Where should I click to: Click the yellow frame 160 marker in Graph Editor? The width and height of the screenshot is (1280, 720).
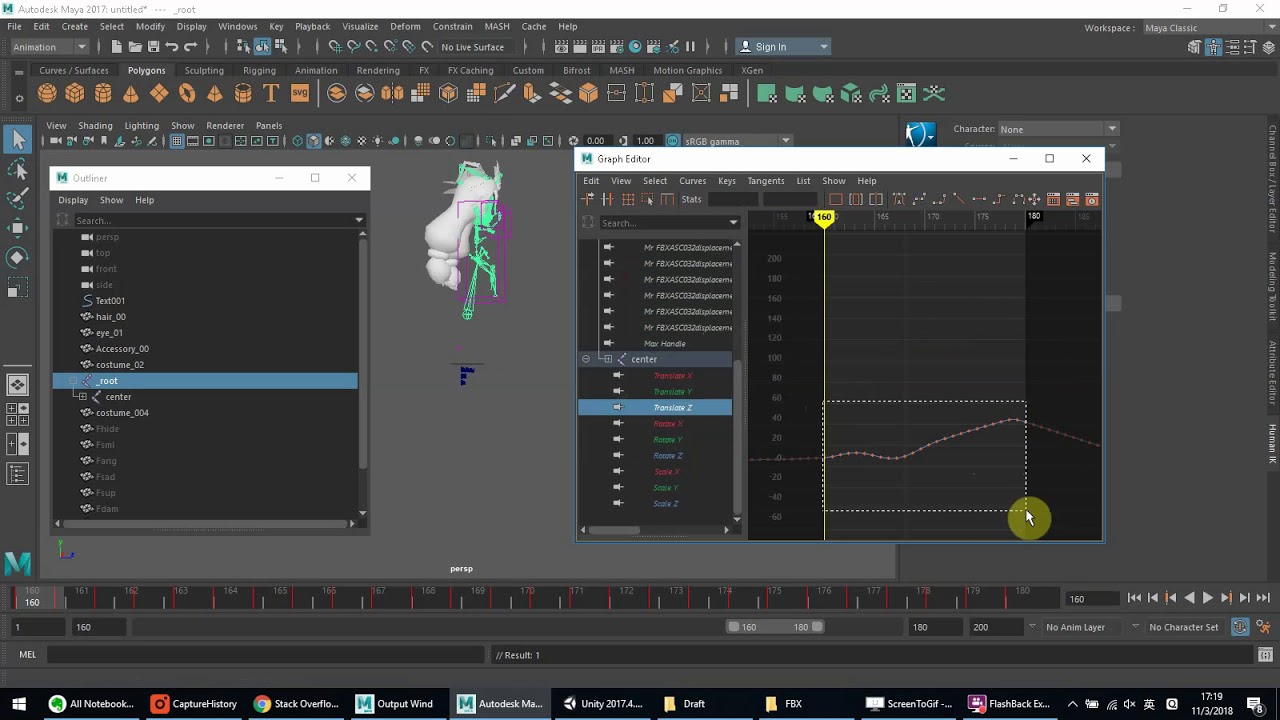point(824,218)
